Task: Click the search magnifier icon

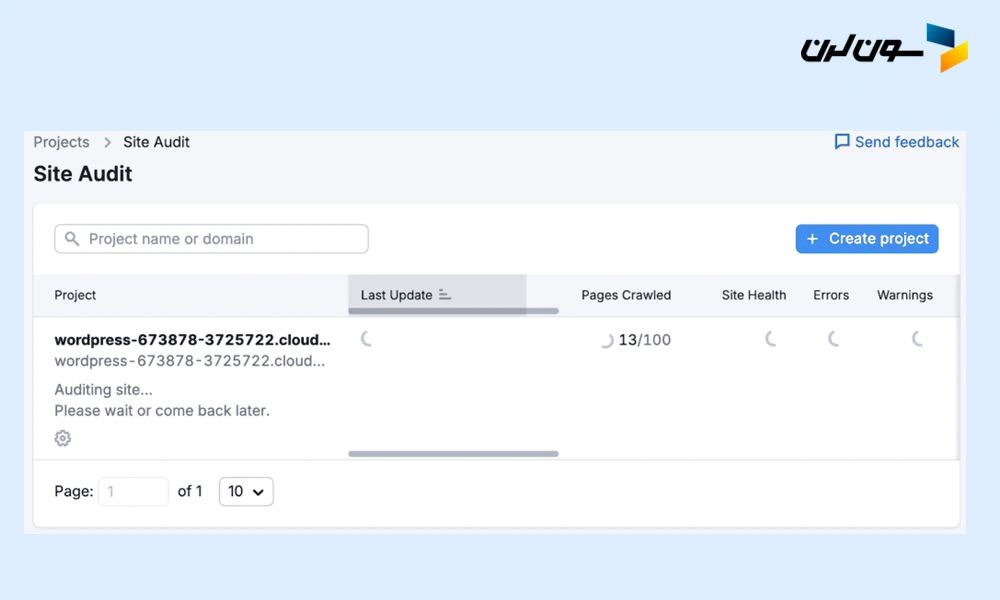Action: pyautogui.click(x=72, y=239)
